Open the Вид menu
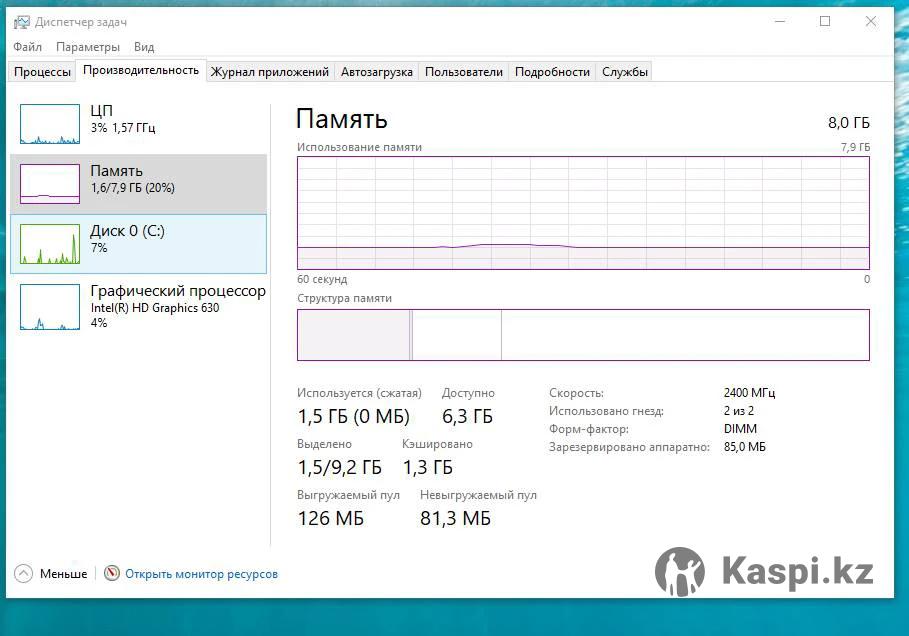Image resolution: width=909 pixels, height=636 pixels. pos(144,47)
